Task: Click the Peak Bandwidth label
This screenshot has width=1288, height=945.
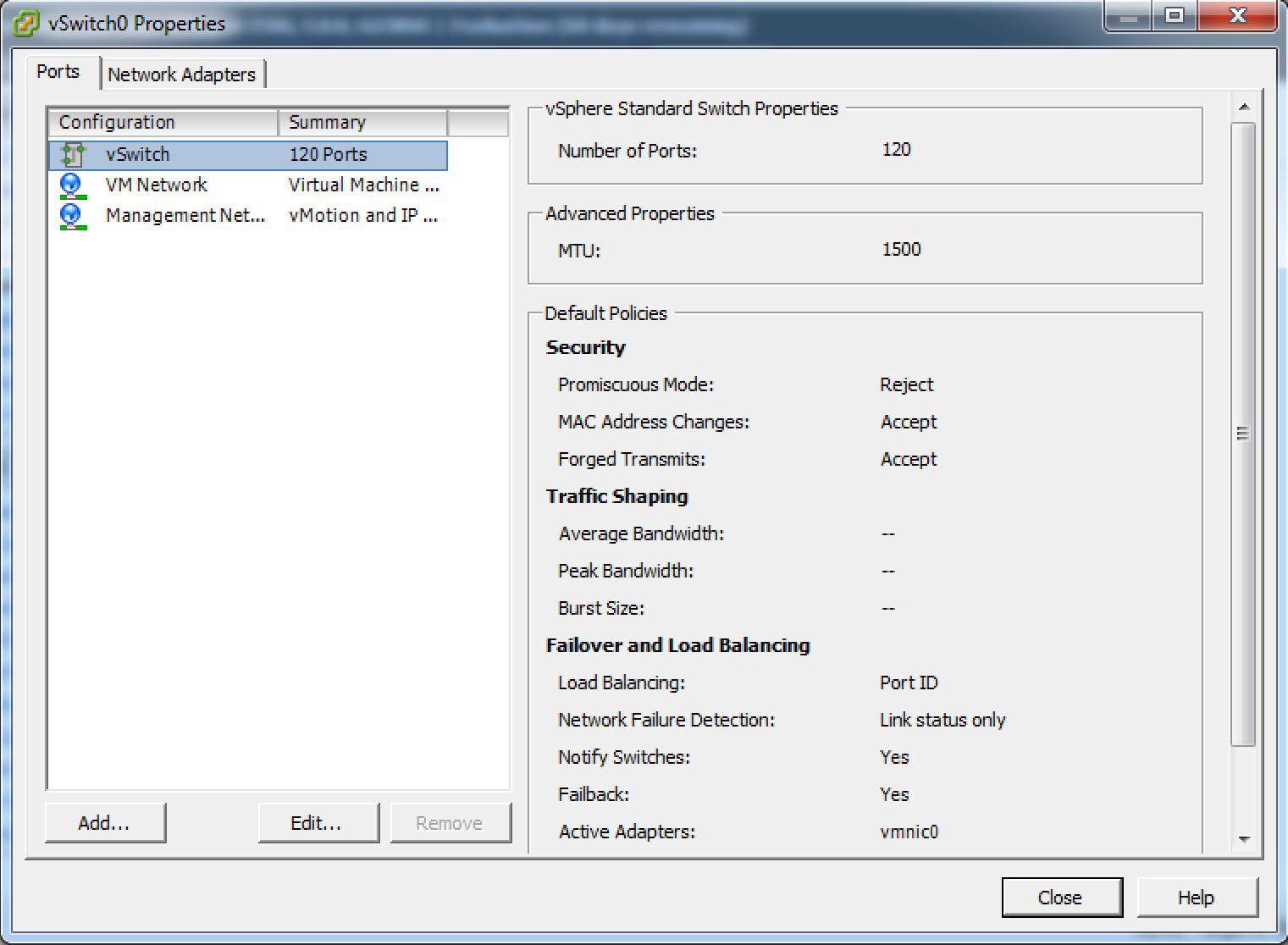Action: [626, 572]
